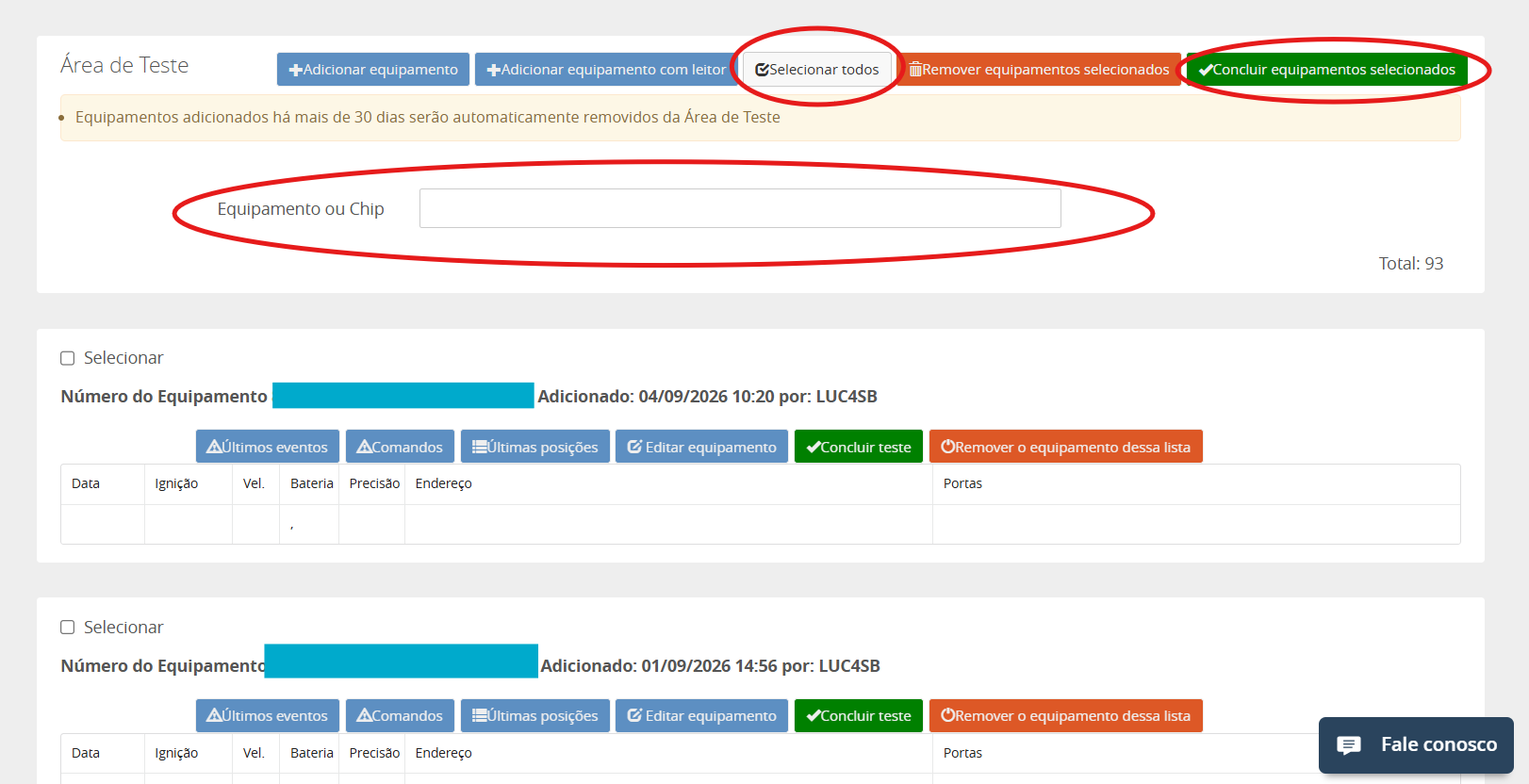Screen dimensions: 1529x784
Task: Open Comandos for the first equipment
Action: 400,447
